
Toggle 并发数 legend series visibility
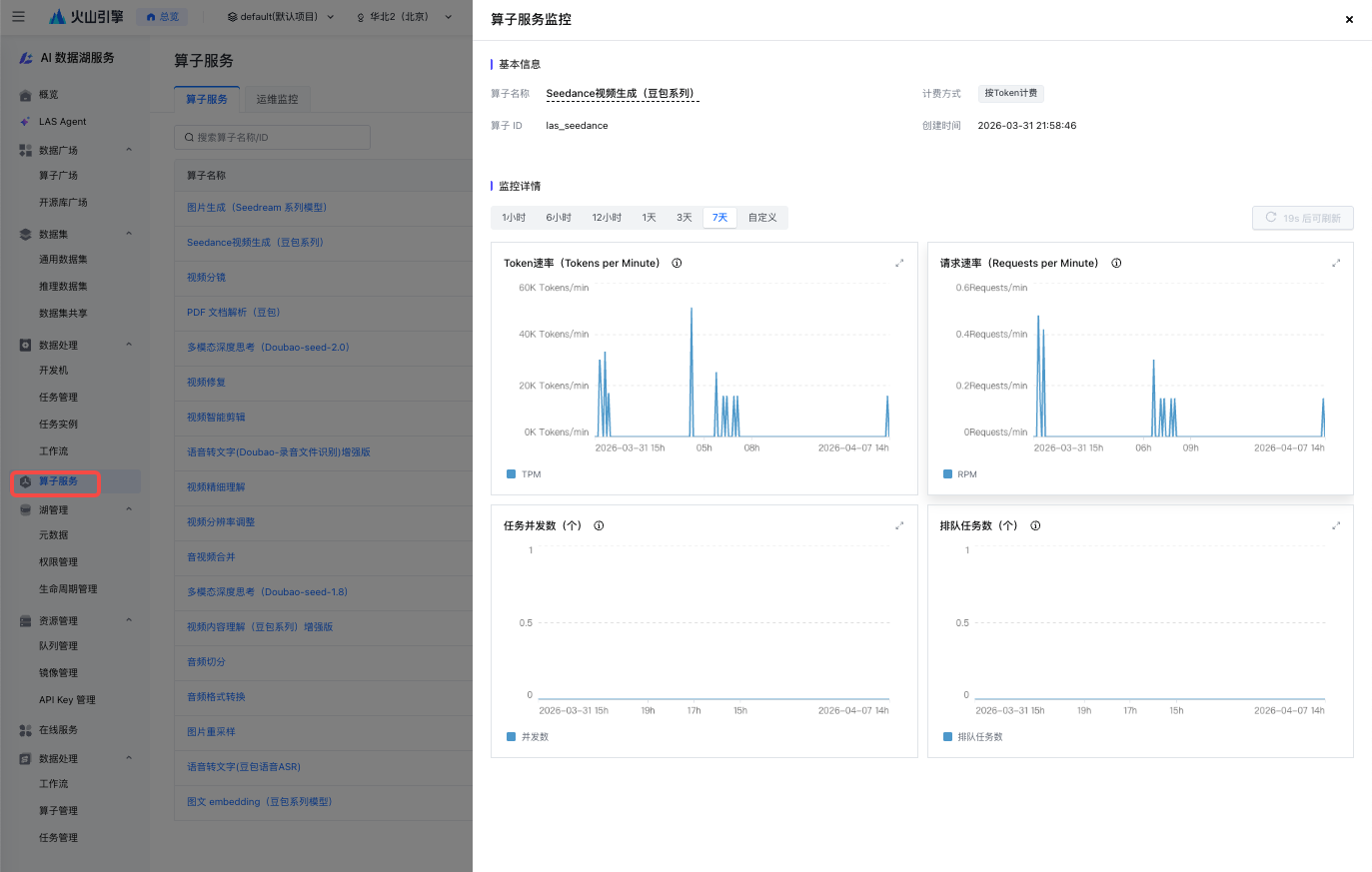click(528, 737)
